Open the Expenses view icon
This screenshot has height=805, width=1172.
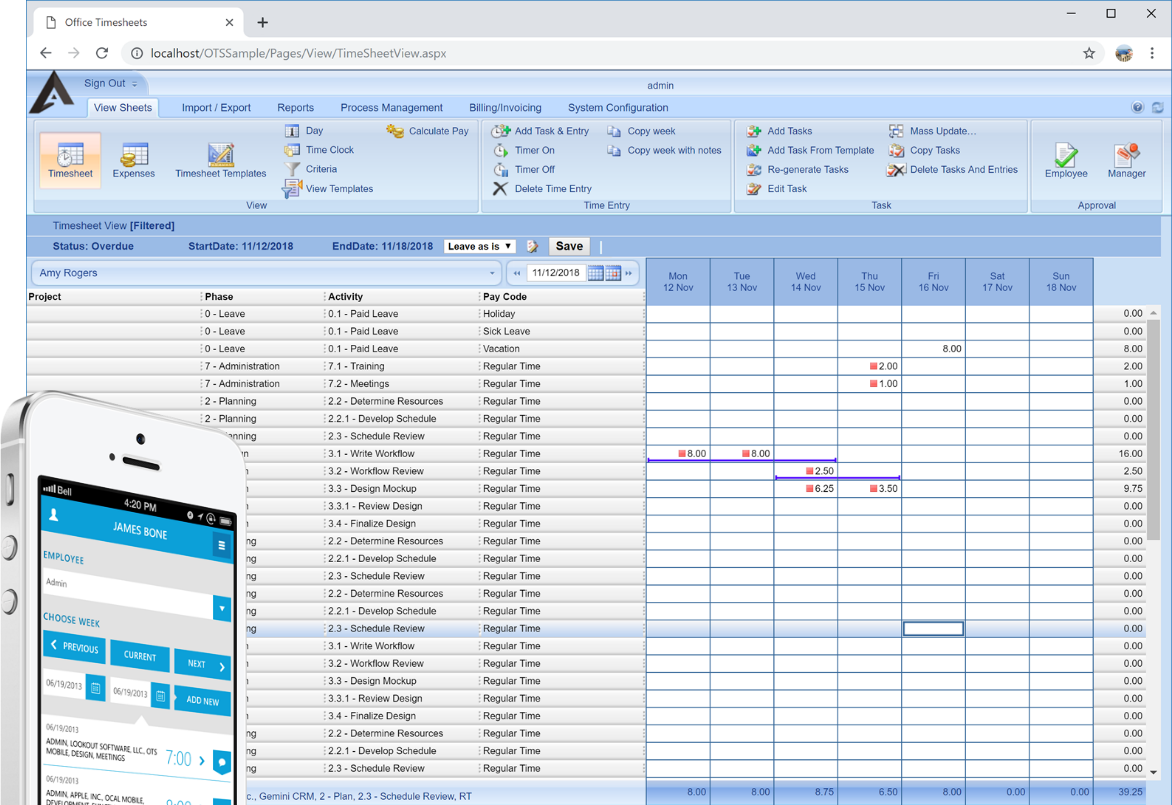[x=133, y=155]
